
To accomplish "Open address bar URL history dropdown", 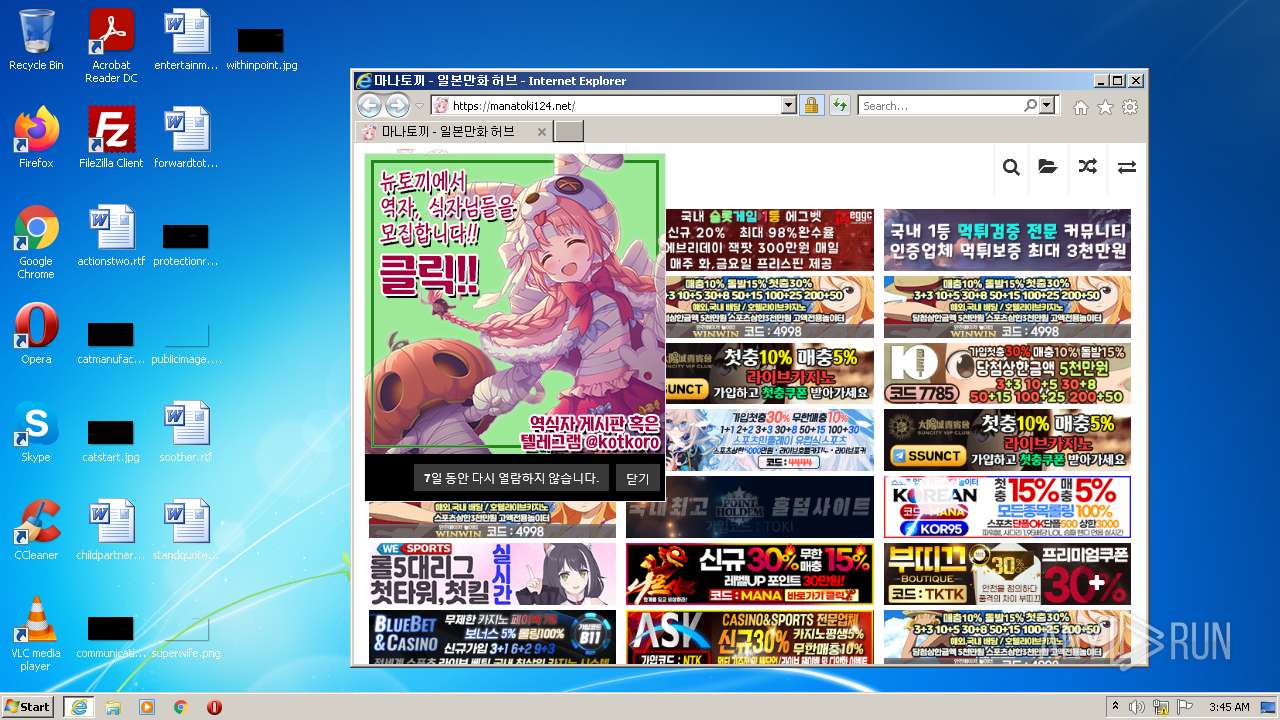I will (788, 105).
